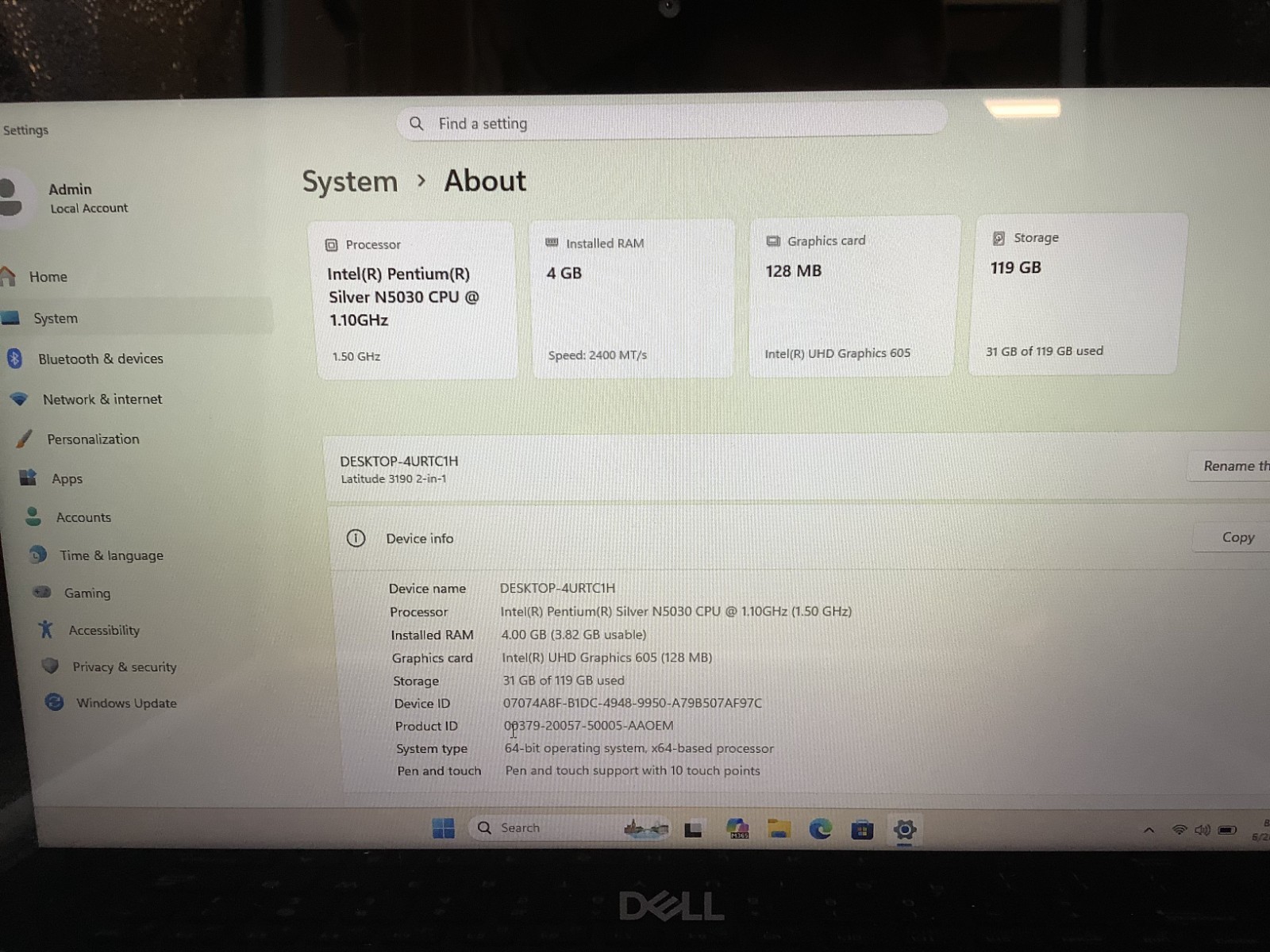Click the Windows Update sync icon
1270x952 pixels.
[x=54, y=702]
